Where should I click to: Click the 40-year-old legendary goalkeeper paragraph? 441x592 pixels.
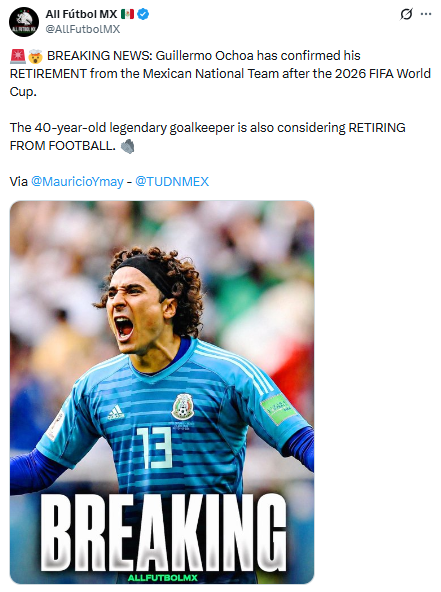[207, 137]
